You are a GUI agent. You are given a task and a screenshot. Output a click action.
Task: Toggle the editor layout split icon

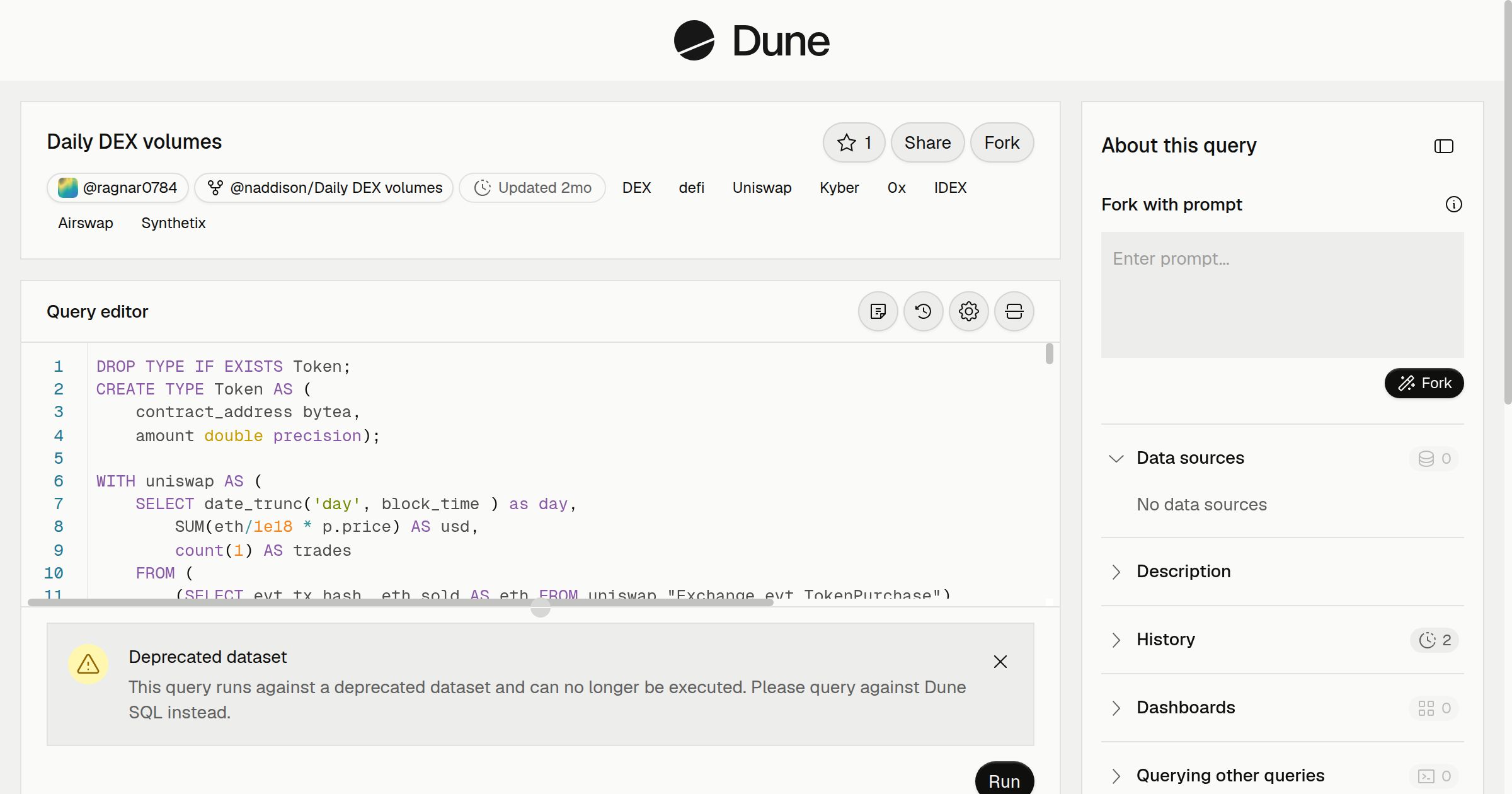coord(1014,311)
